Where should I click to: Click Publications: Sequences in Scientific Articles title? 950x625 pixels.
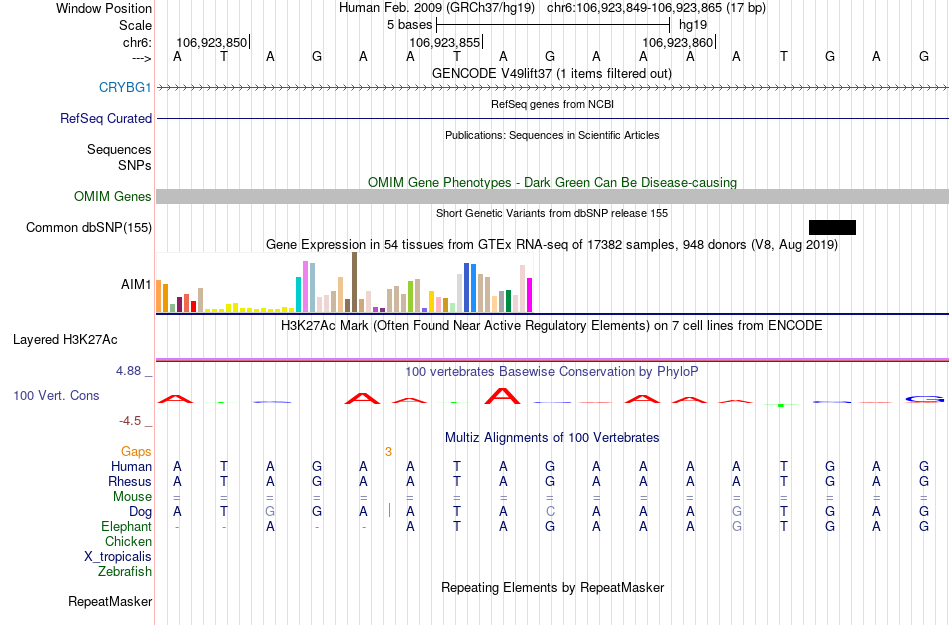(x=552, y=136)
